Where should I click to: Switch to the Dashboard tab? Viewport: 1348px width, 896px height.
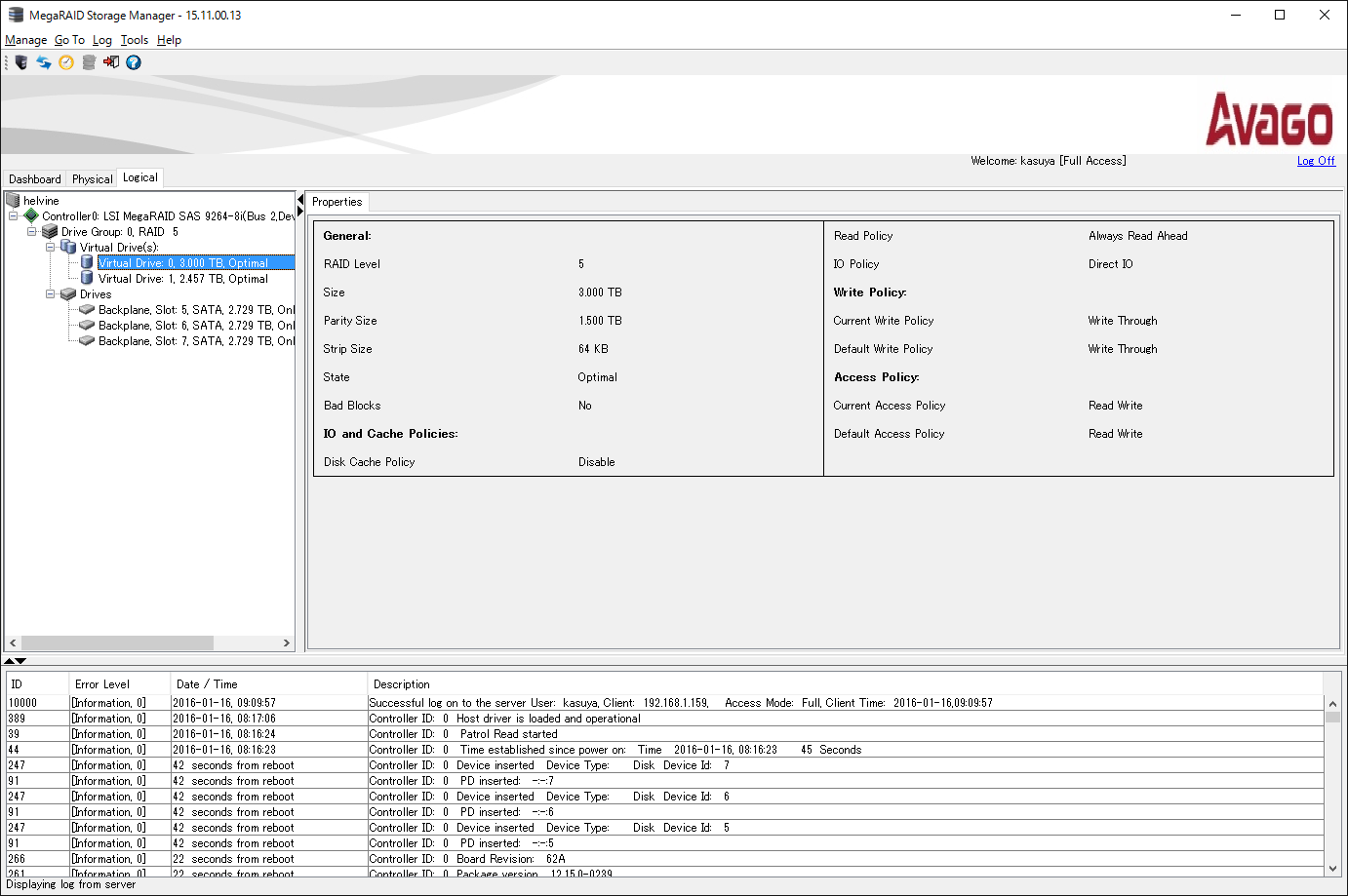[x=35, y=178]
